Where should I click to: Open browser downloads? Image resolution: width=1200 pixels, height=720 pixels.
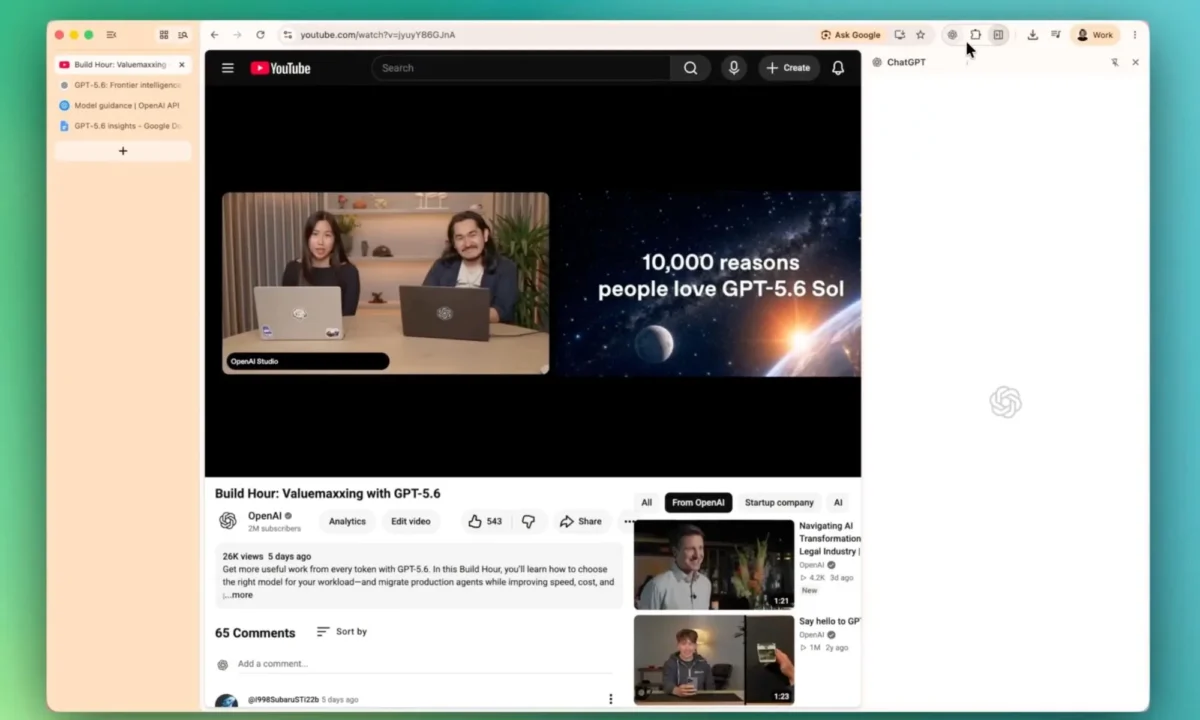pyautogui.click(x=1033, y=35)
